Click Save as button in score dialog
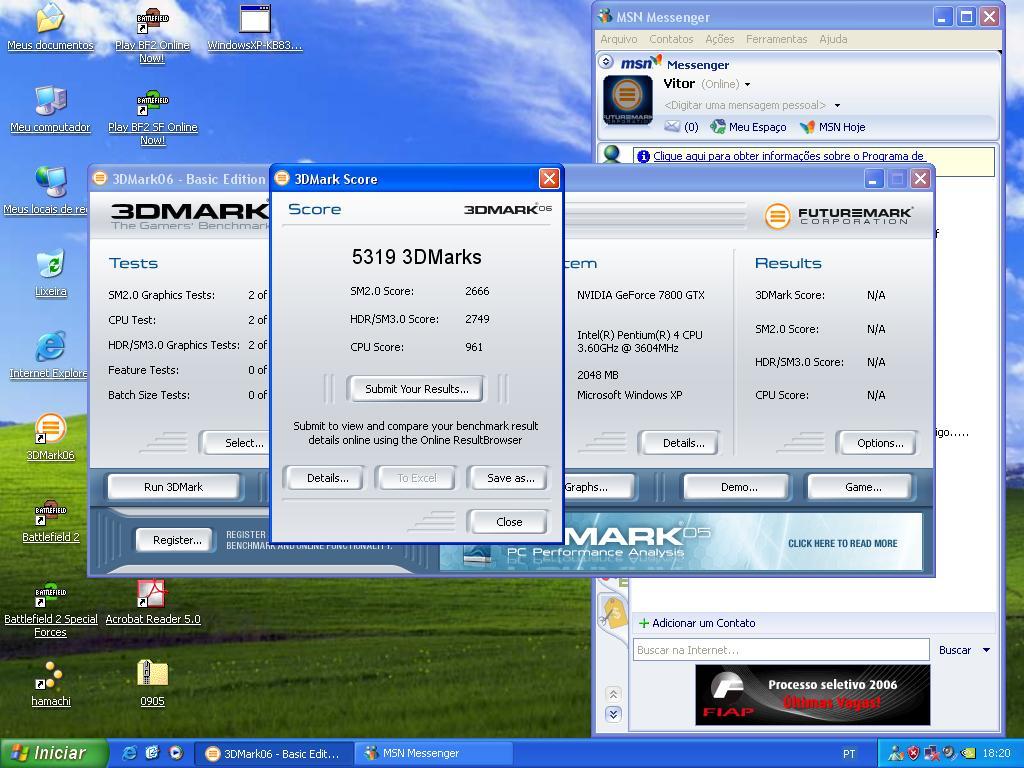 tap(510, 478)
